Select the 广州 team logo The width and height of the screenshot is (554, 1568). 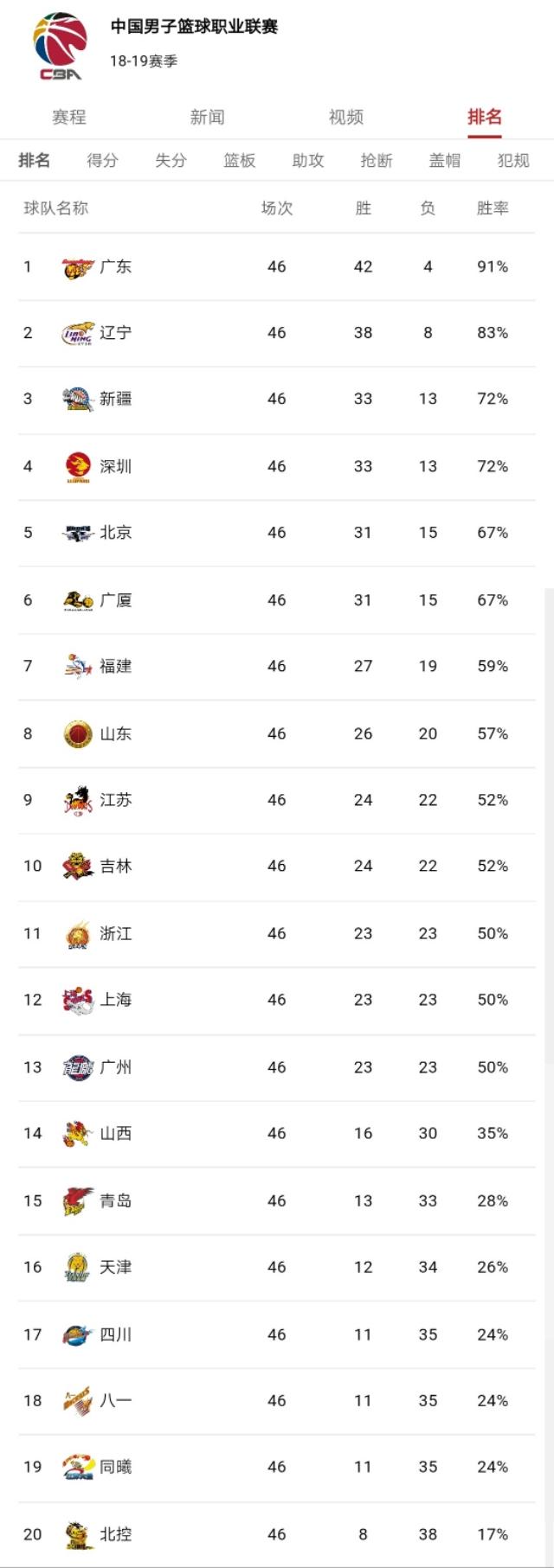point(78,1067)
